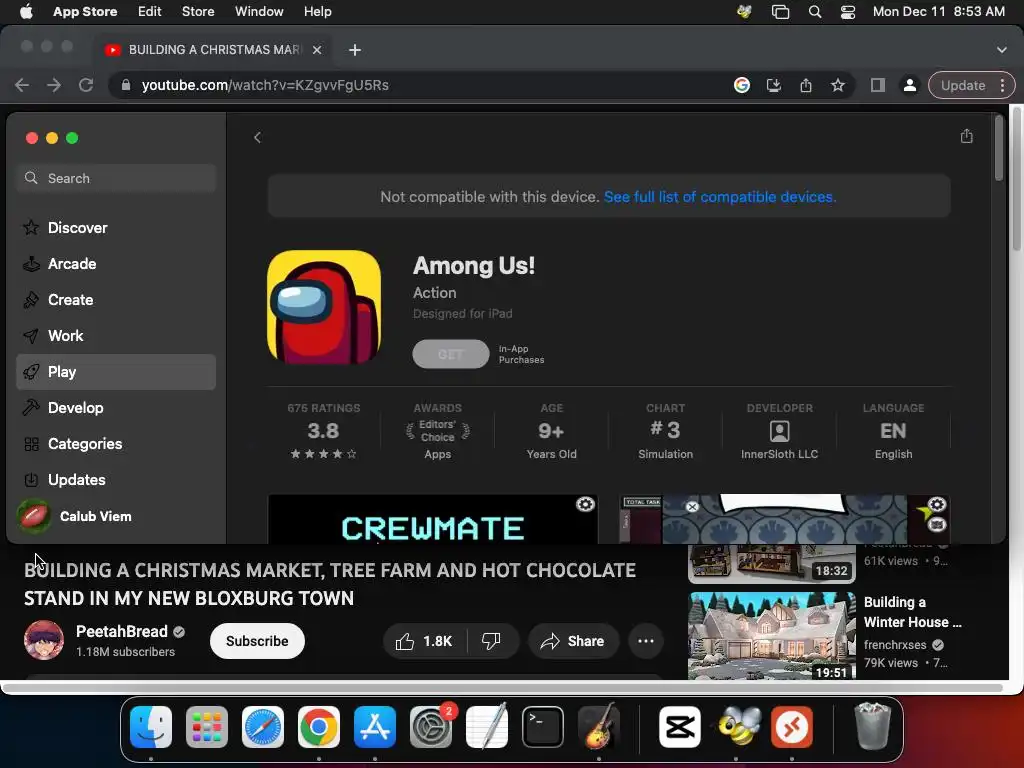Screen dimensions: 1024x768
Task: Open Store menu
Action: click(x=198, y=12)
